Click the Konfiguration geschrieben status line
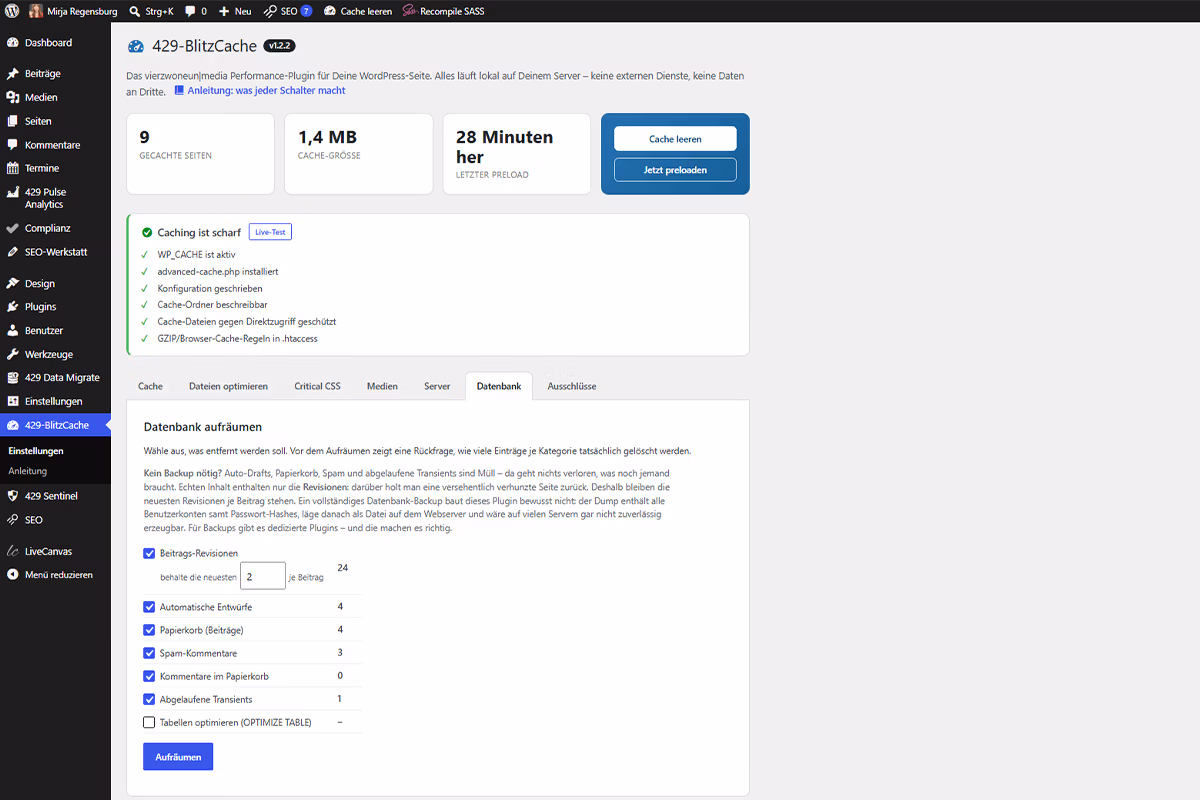1200x800 pixels. [210, 289]
